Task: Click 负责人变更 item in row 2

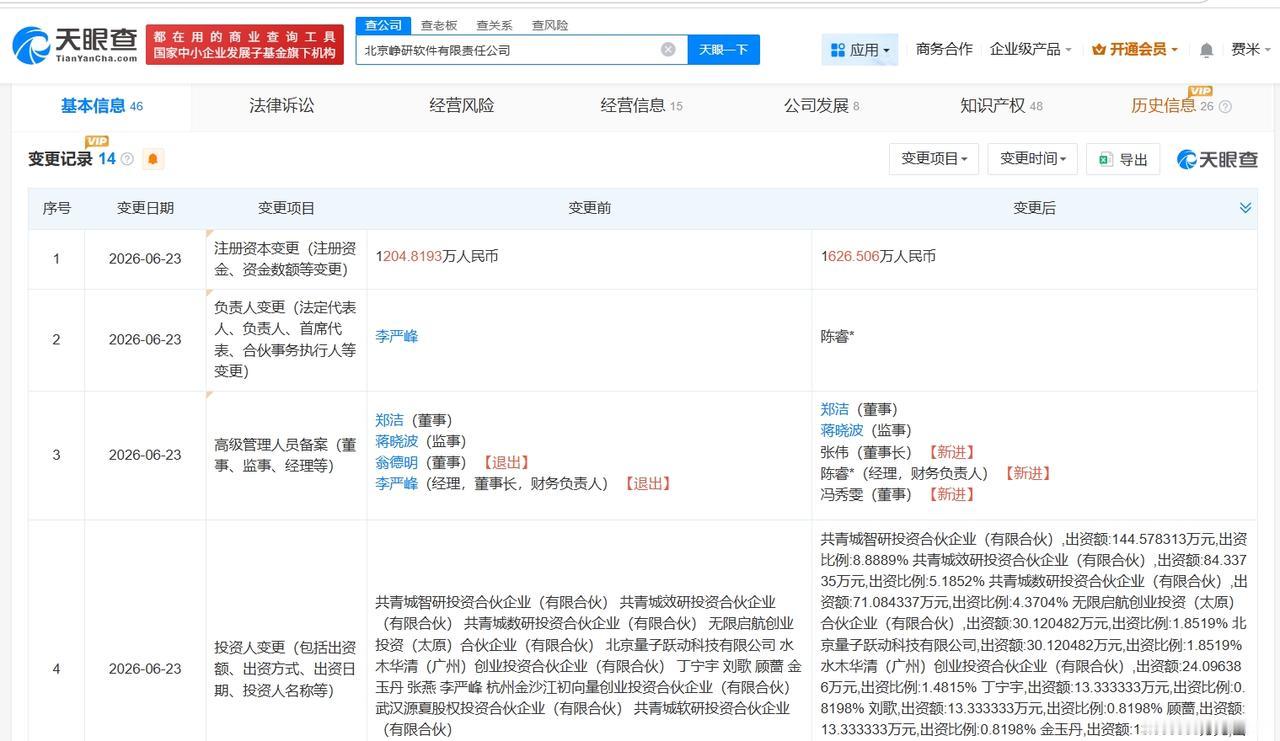Action: coord(285,339)
